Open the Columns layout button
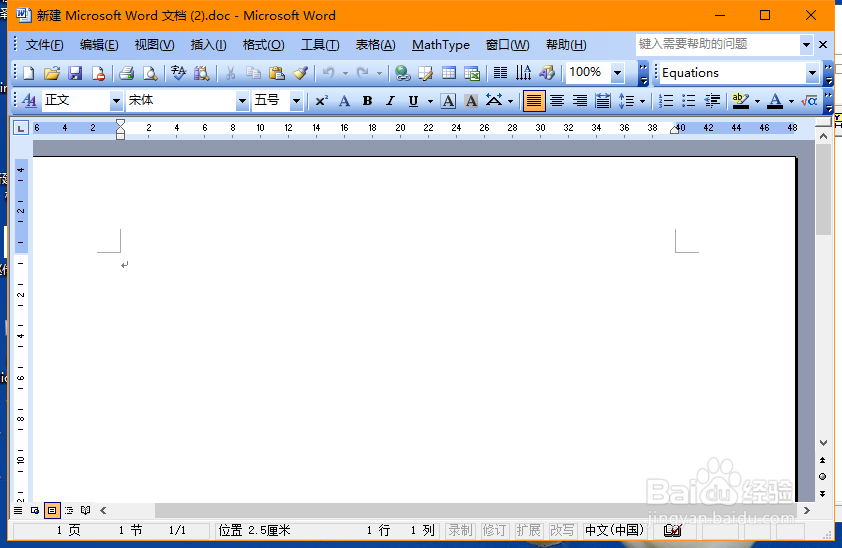 coord(500,73)
